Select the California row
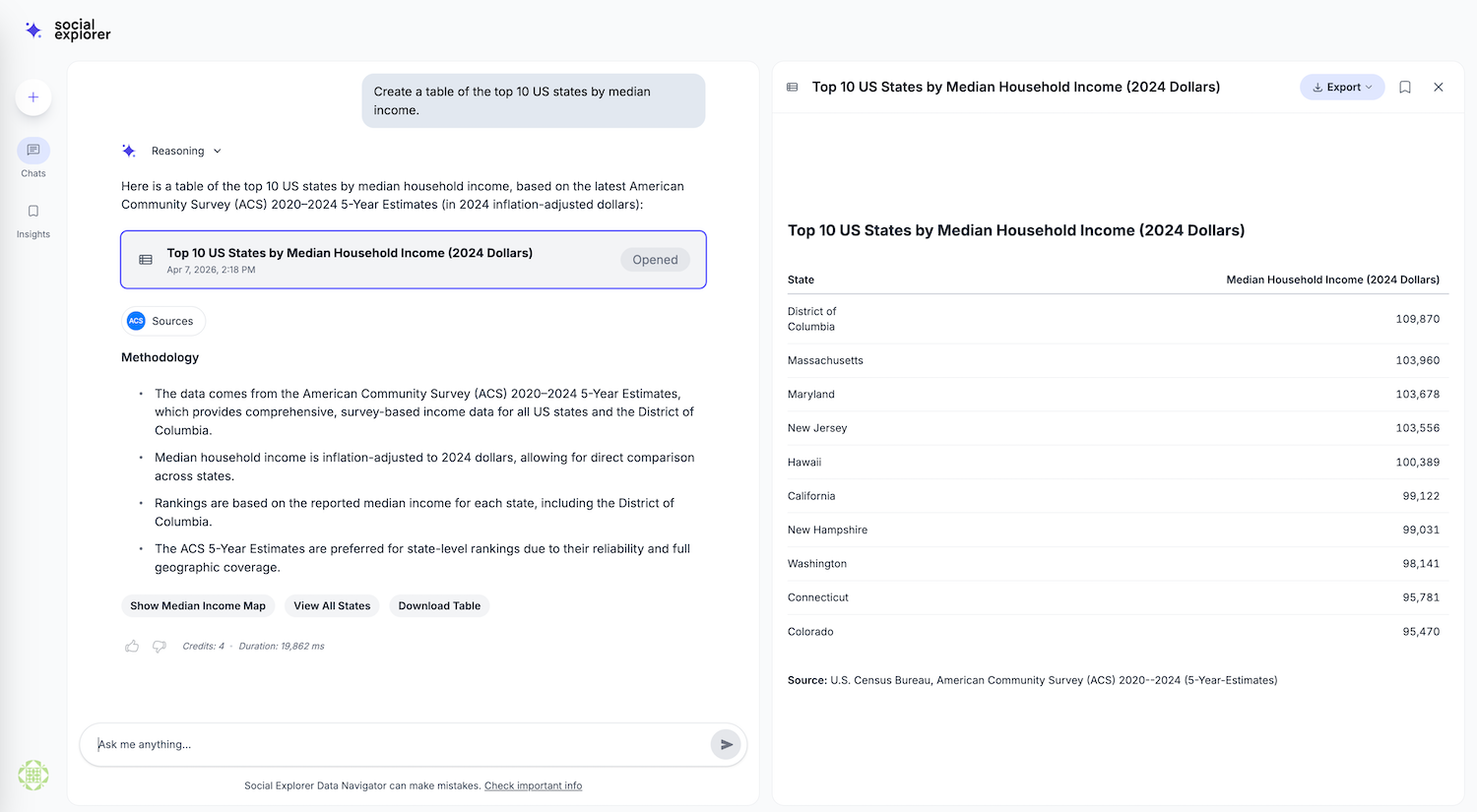1477x812 pixels. pos(1118,496)
